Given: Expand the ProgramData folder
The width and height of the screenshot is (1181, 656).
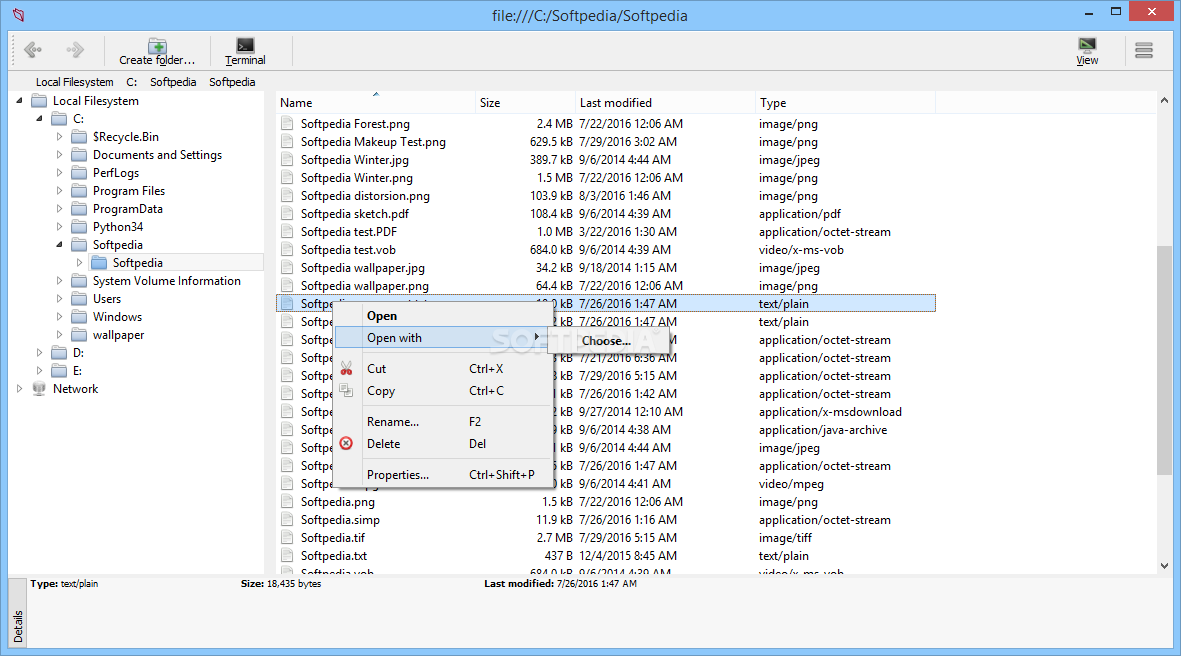Looking at the screenshot, I should click(60, 209).
